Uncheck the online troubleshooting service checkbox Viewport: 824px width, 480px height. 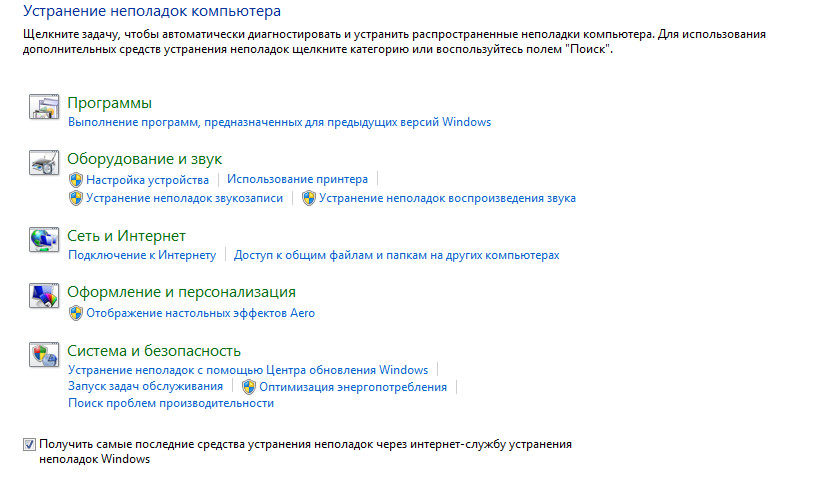pyautogui.click(x=29, y=445)
